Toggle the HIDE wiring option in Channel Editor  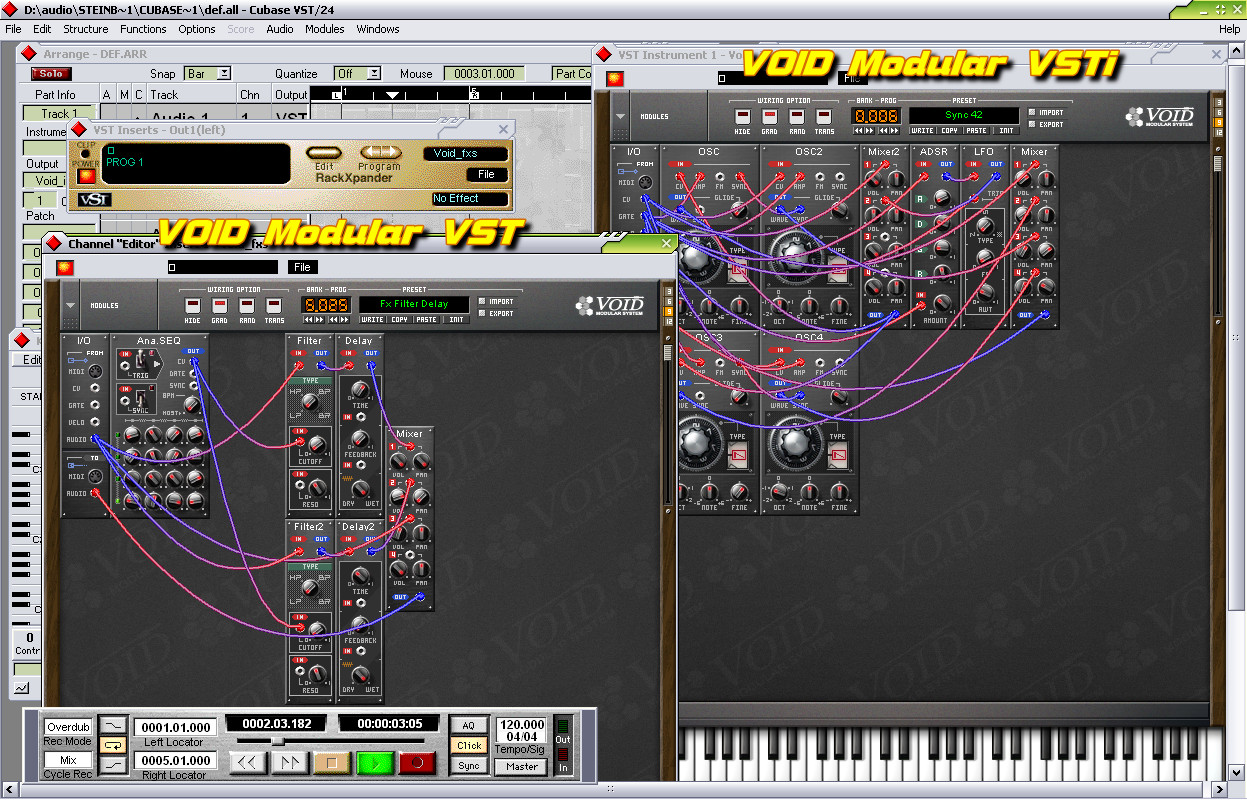point(193,304)
